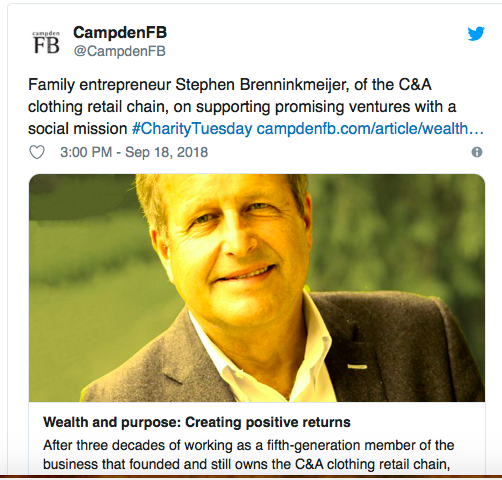The width and height of the screenshot is (502, 480).
Task: Click the 'clothing retail chain, on supporting' tweet line
Action: click(242, 107)
